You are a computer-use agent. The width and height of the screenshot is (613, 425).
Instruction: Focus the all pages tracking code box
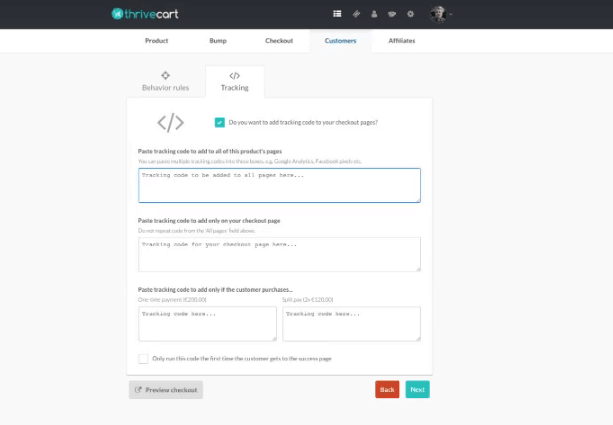279,185
